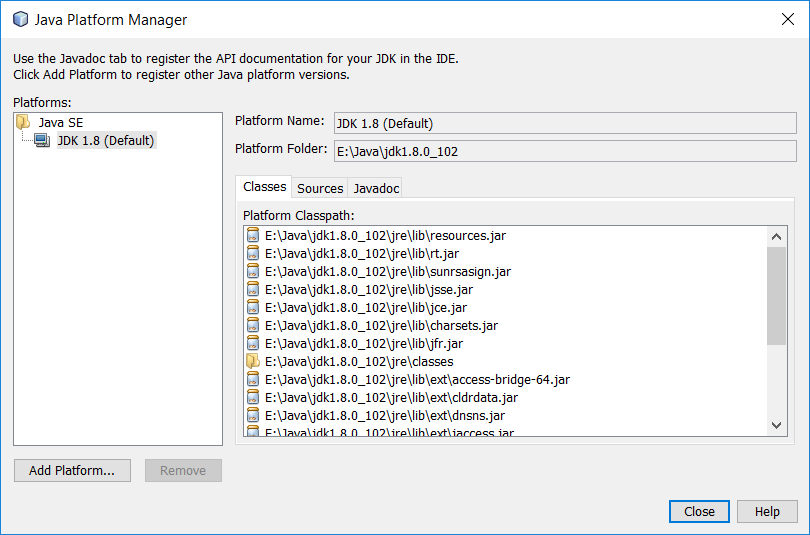Click the Platform Name field
This screenshot has height=535, width=810.
click(565, 123)
